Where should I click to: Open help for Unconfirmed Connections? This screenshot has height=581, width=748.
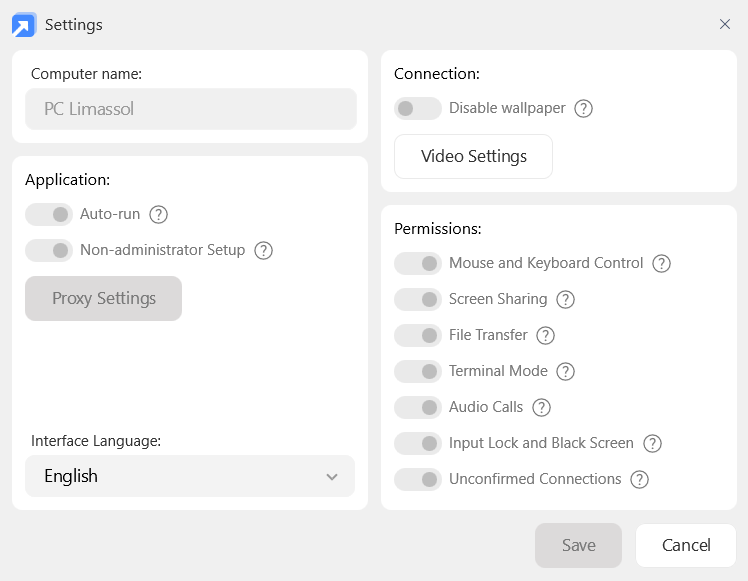(x=639, y=479)
